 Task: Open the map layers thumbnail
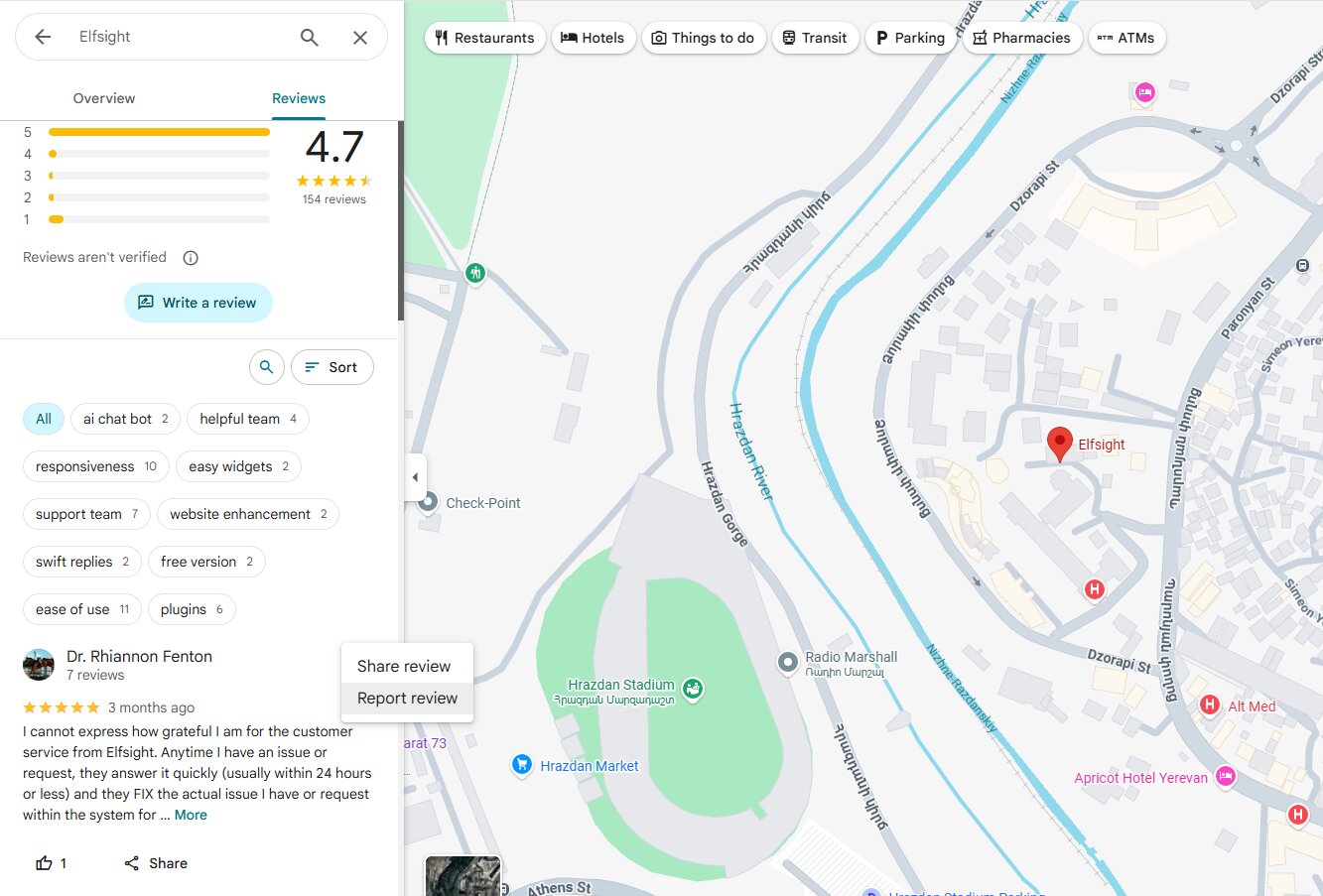[463, 875]
